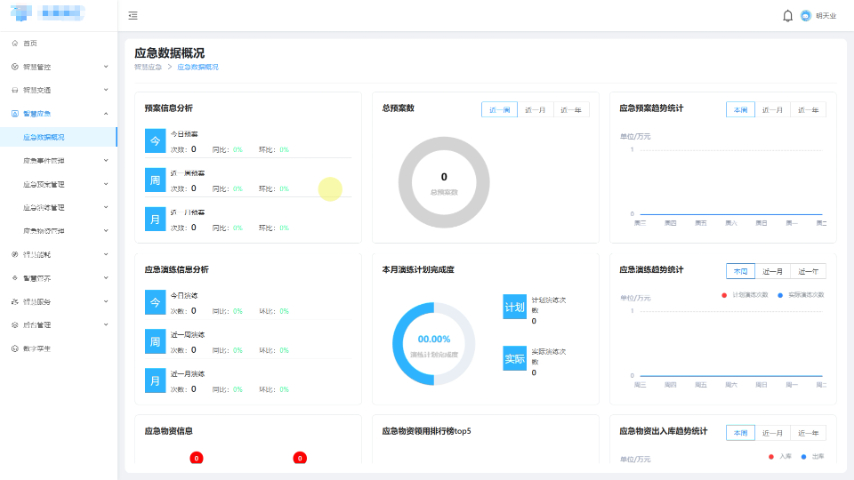
Task: Open the 数字孪生 sidebar entry
Action: tap(58, 349)
